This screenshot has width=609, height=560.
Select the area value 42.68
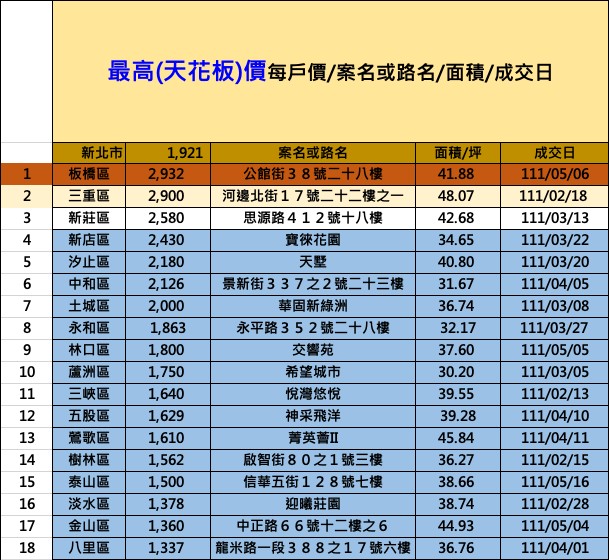point(458,218)
